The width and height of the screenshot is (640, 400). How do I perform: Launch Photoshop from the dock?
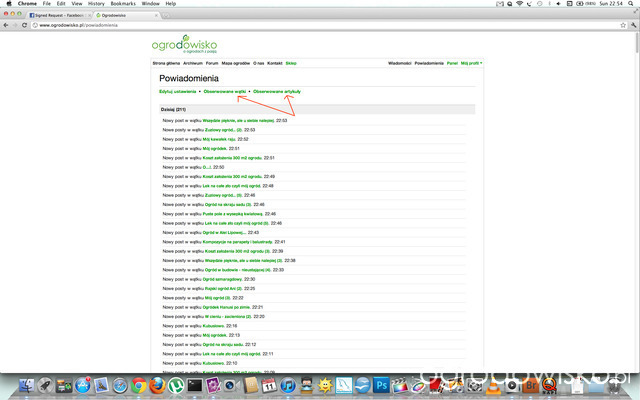(x=381, y=385)
